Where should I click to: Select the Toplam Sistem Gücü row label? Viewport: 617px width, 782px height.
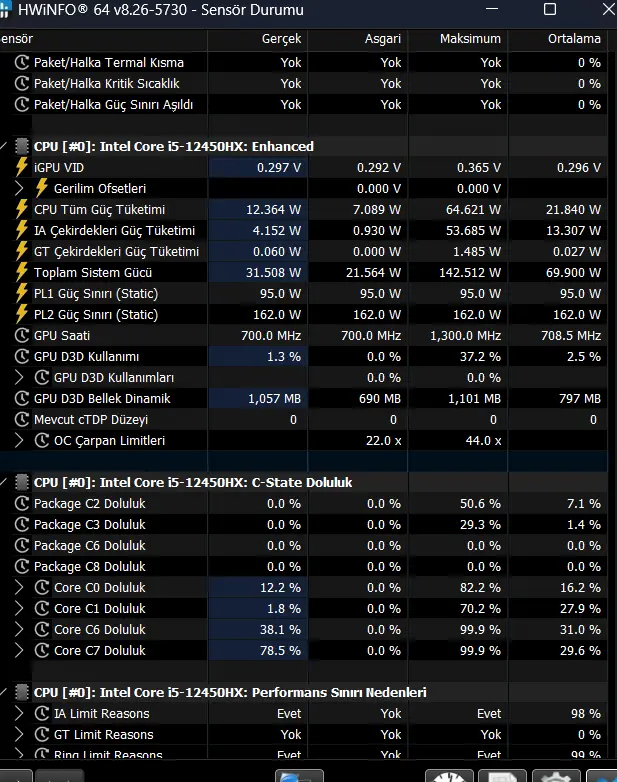coord(93,272)
